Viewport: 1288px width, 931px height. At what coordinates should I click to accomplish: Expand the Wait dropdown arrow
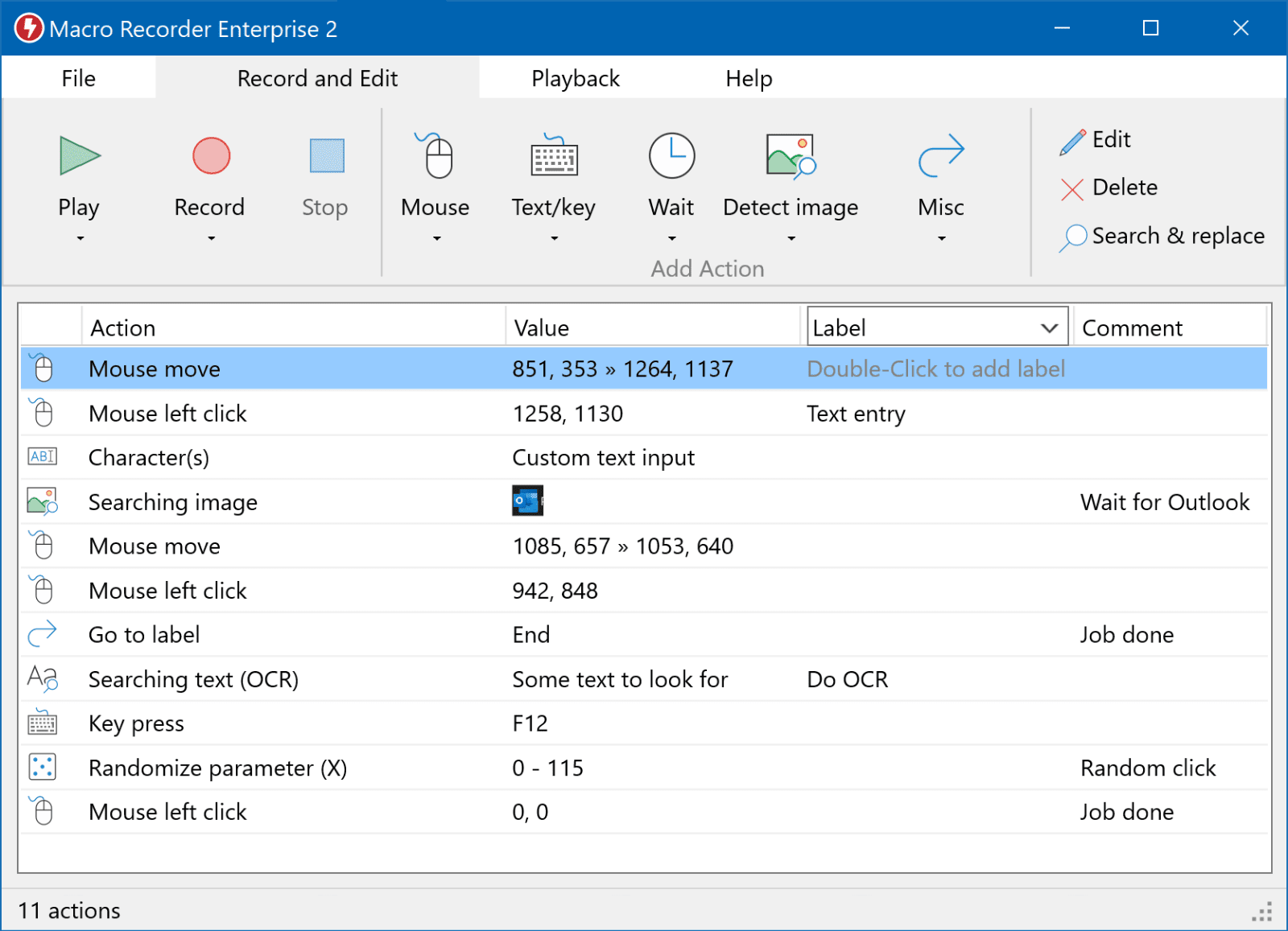[x=671, y=239]
